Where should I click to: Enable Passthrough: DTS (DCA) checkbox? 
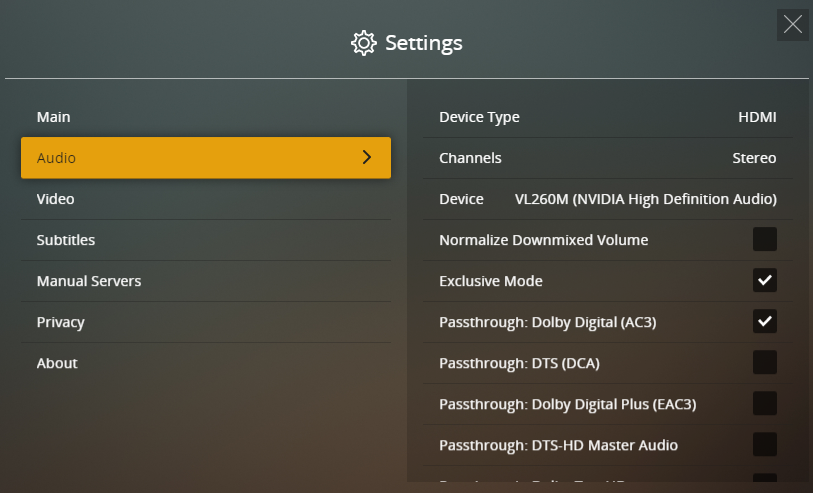click(765, 362)
